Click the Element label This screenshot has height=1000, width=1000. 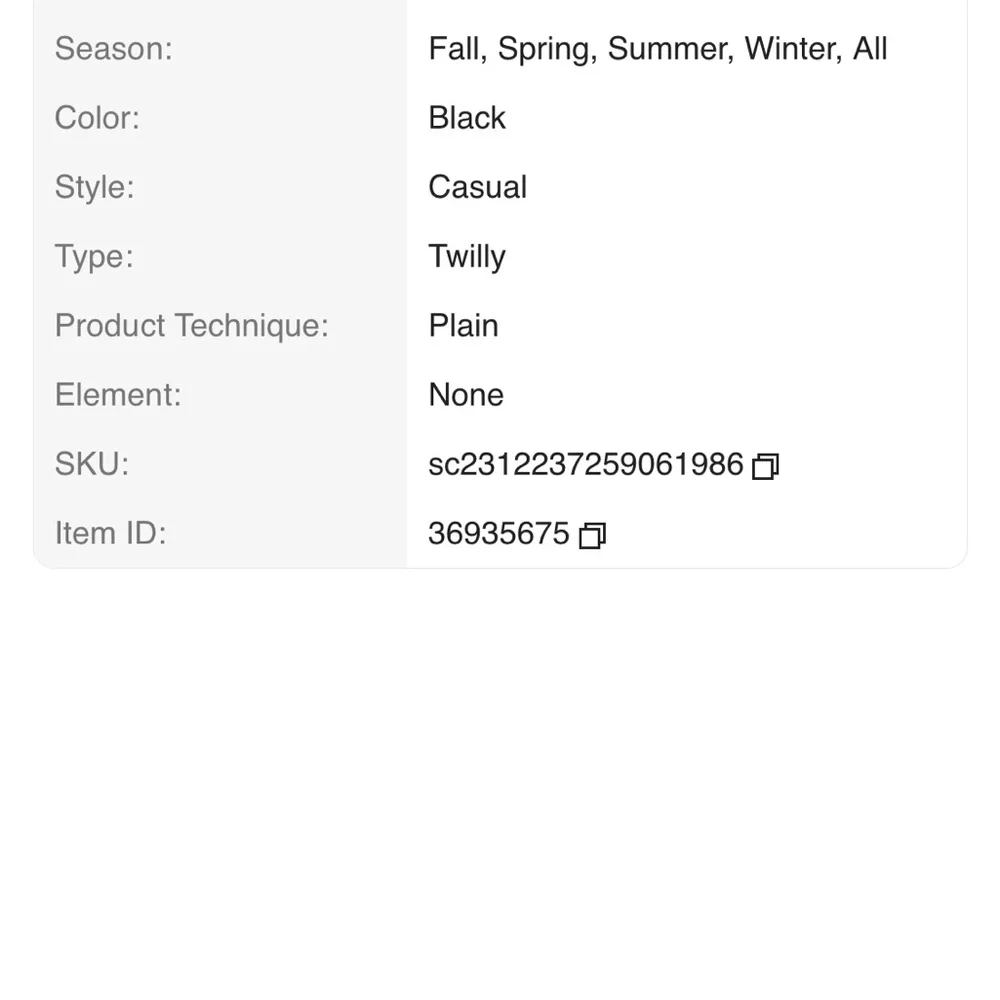click(118, 395)
